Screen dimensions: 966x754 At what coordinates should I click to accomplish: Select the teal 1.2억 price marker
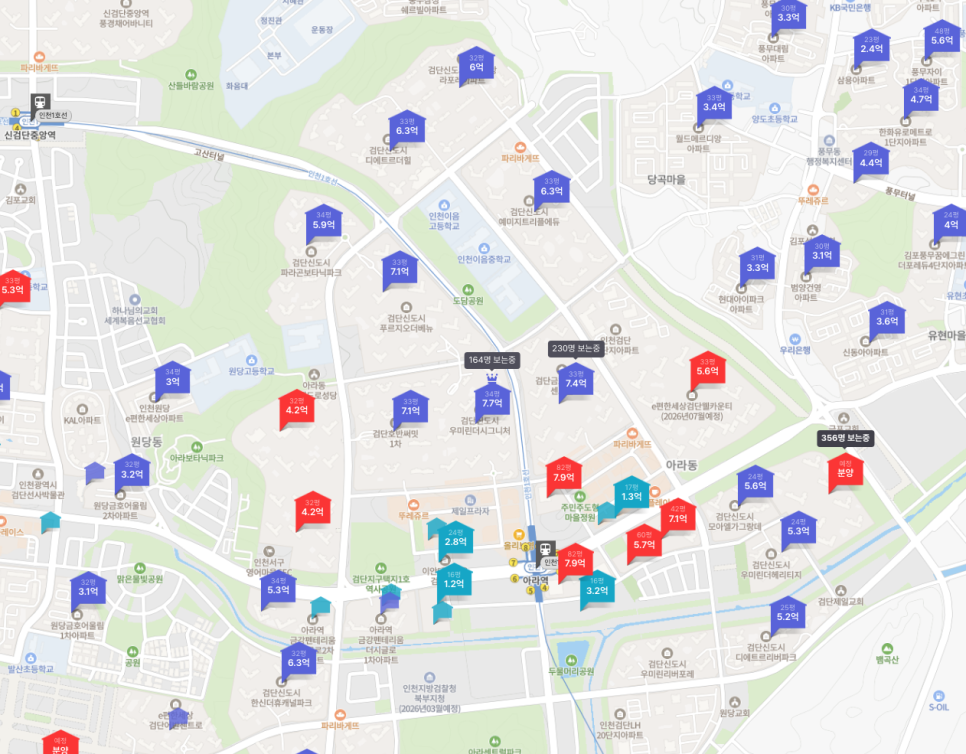click(x=453, y=582)
